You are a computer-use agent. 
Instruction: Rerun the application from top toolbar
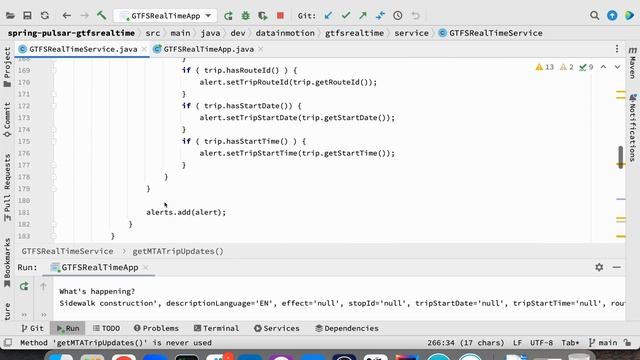coord(228,16)
